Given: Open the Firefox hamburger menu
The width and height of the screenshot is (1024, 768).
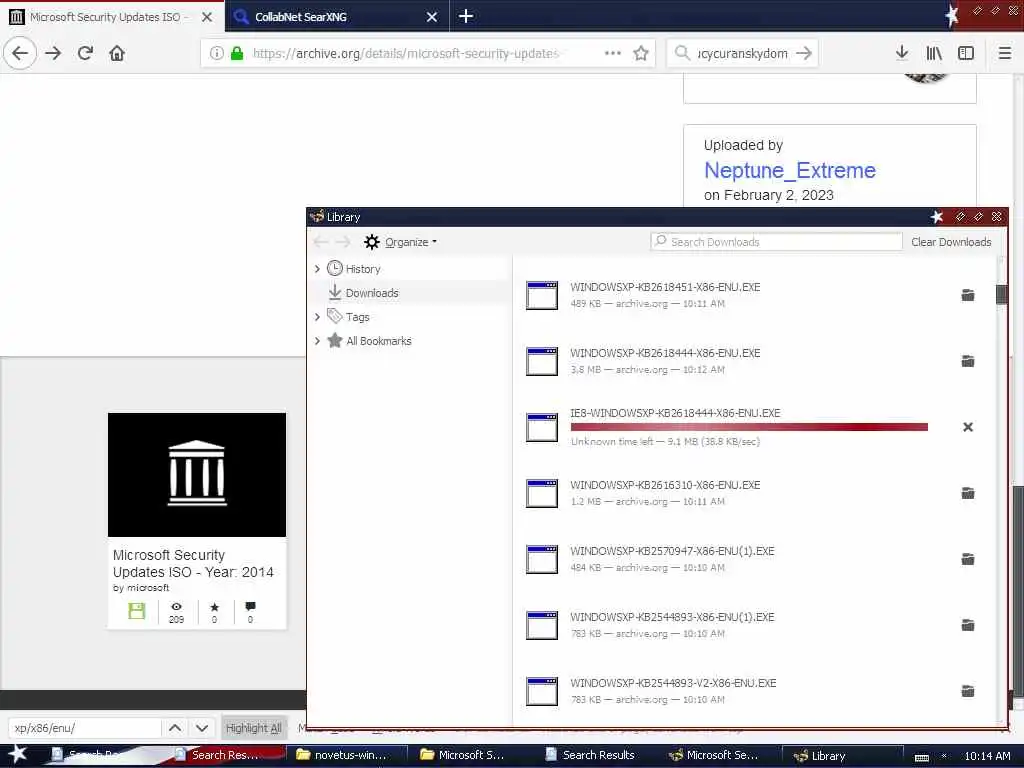Looking at the screenshot, I should 1005,53.
